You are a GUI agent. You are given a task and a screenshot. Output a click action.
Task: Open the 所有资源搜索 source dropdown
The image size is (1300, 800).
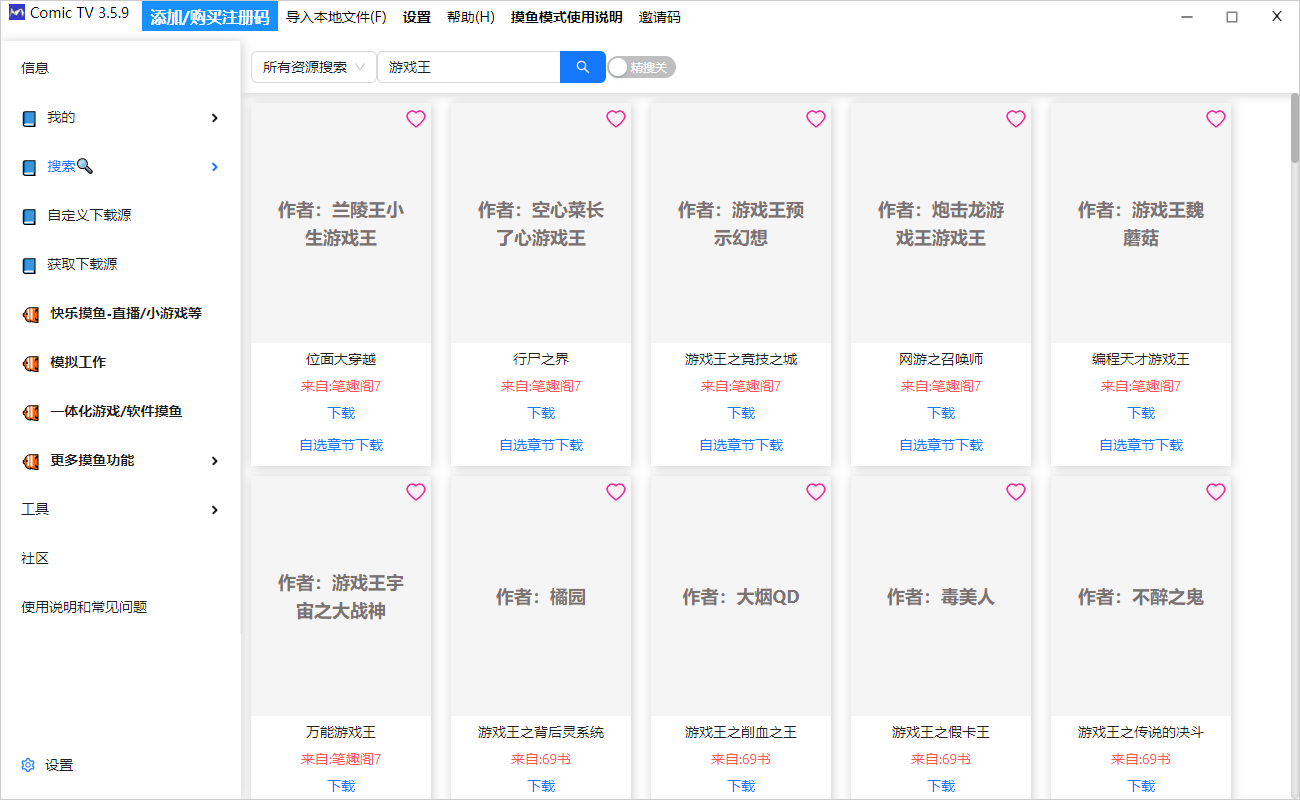[314, 67]
